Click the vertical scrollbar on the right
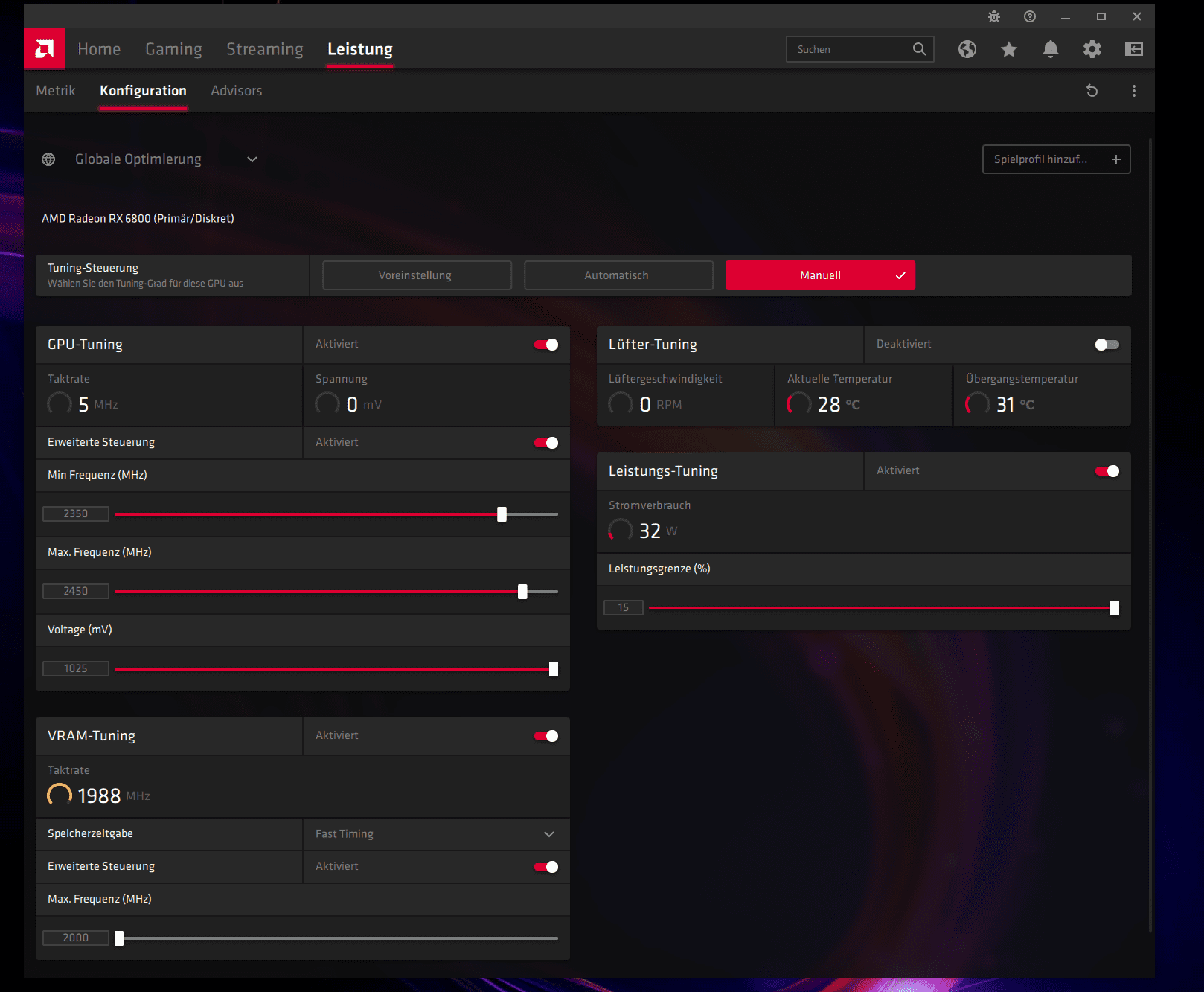Screen dimensions: 1204x992 [1150, 536]
